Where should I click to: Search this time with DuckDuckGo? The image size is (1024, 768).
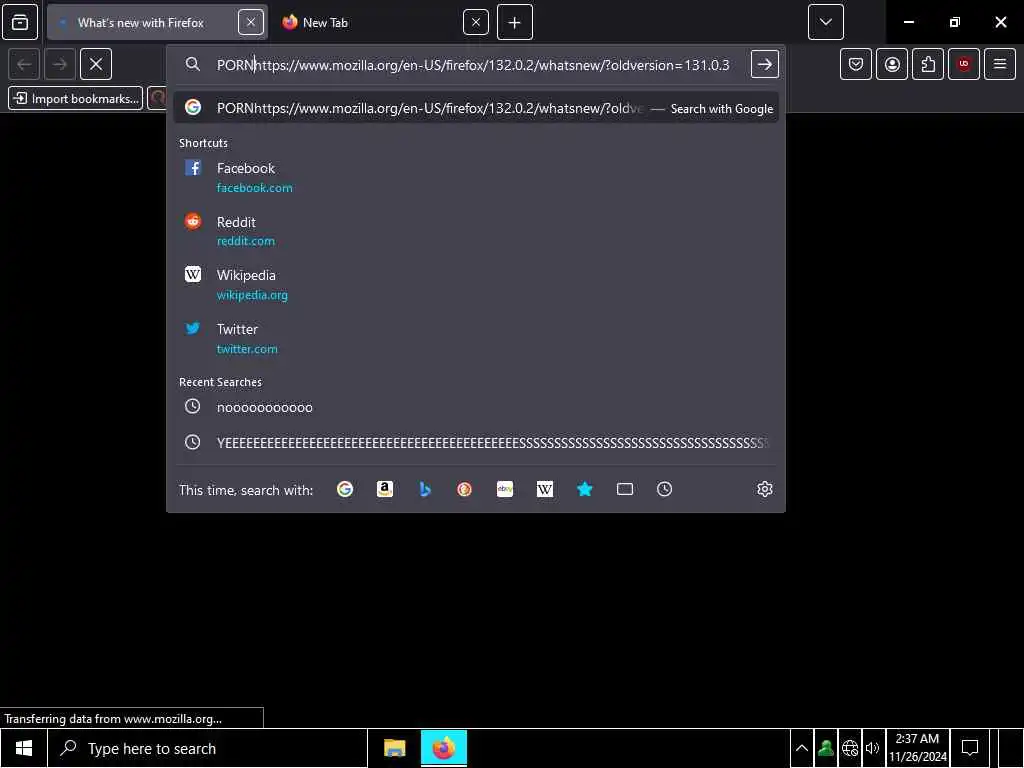(x=464, y=489)
